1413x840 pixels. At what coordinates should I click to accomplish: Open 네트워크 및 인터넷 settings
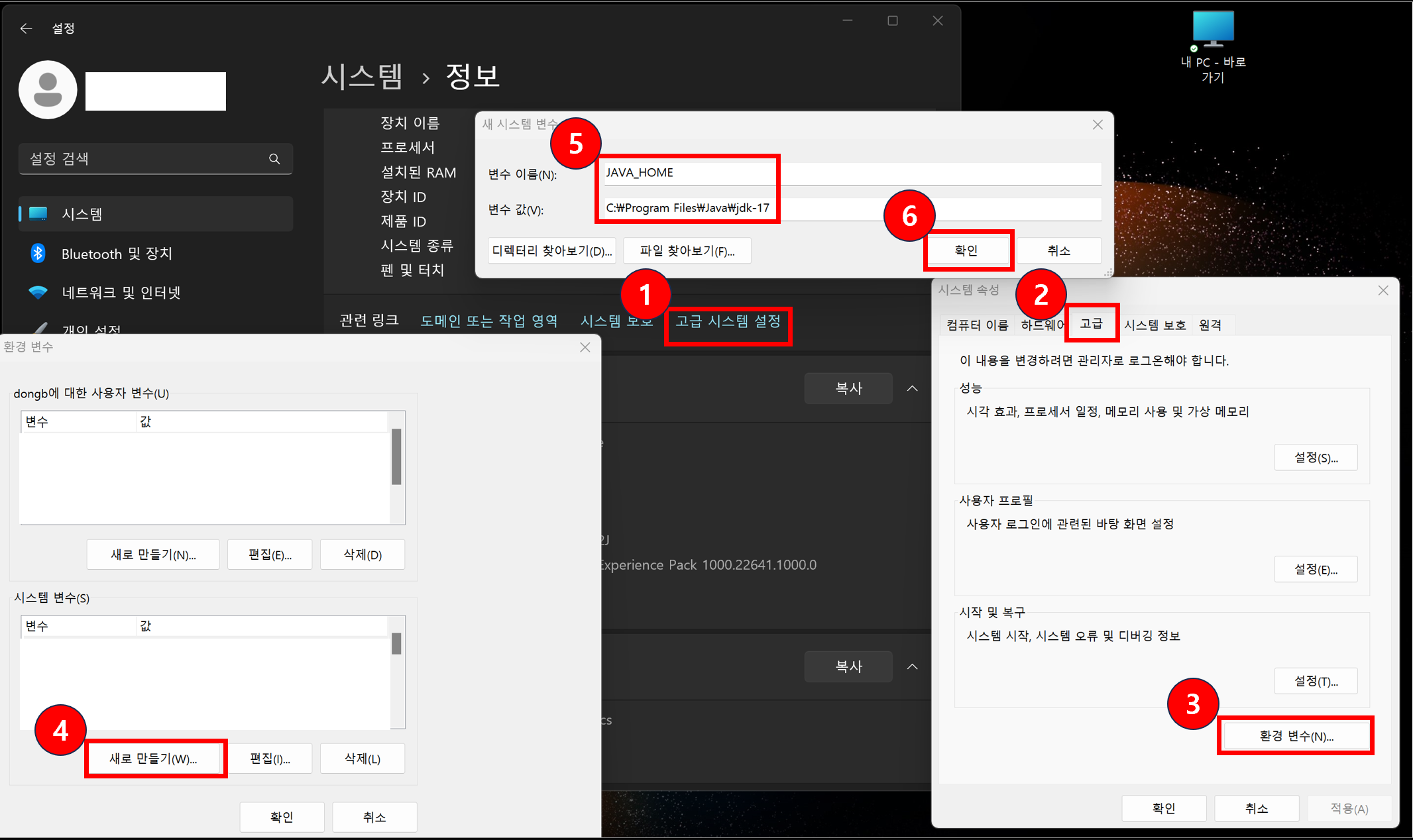pos(121,292)
